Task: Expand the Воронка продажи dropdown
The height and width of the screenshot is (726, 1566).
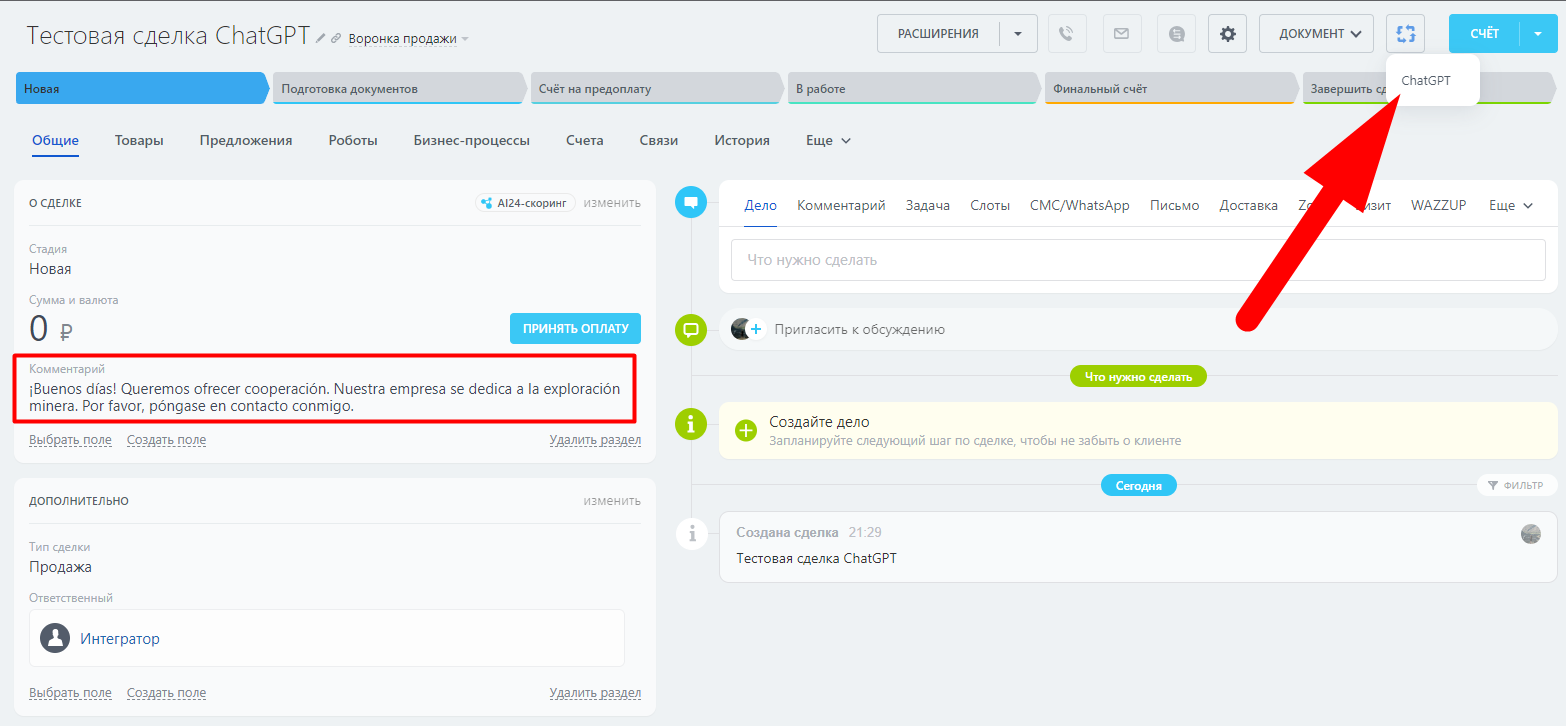Action: click(408, 39)
